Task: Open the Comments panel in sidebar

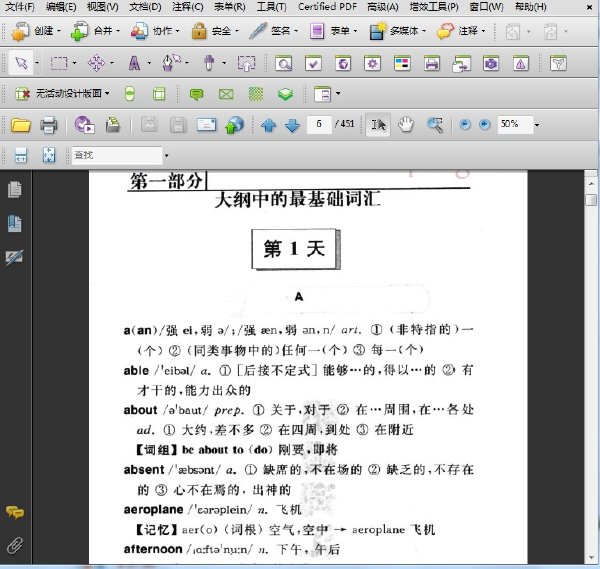Action: pos(15,512)
